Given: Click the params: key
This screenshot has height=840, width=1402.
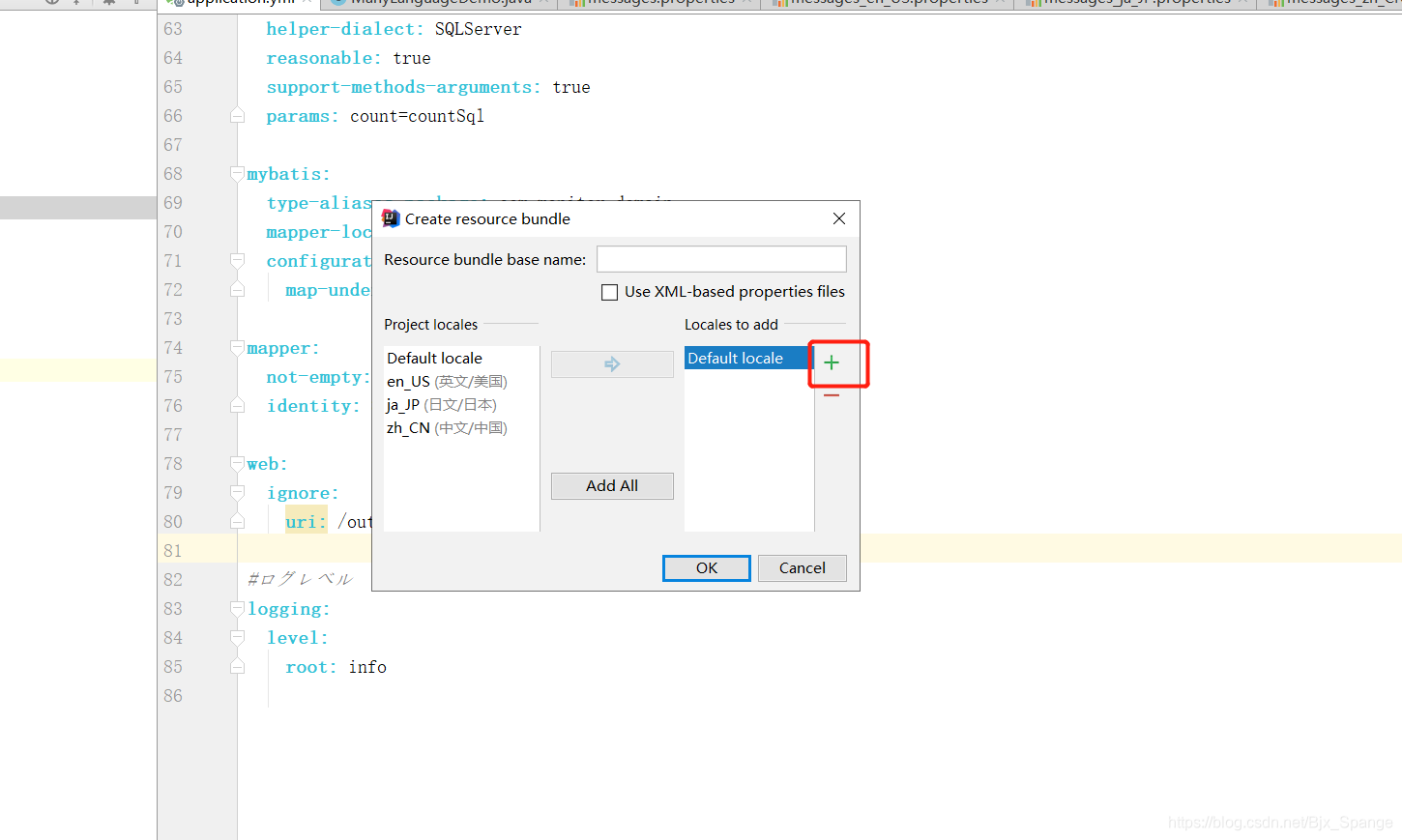Looking at the screenshot, I should (303, 116).
